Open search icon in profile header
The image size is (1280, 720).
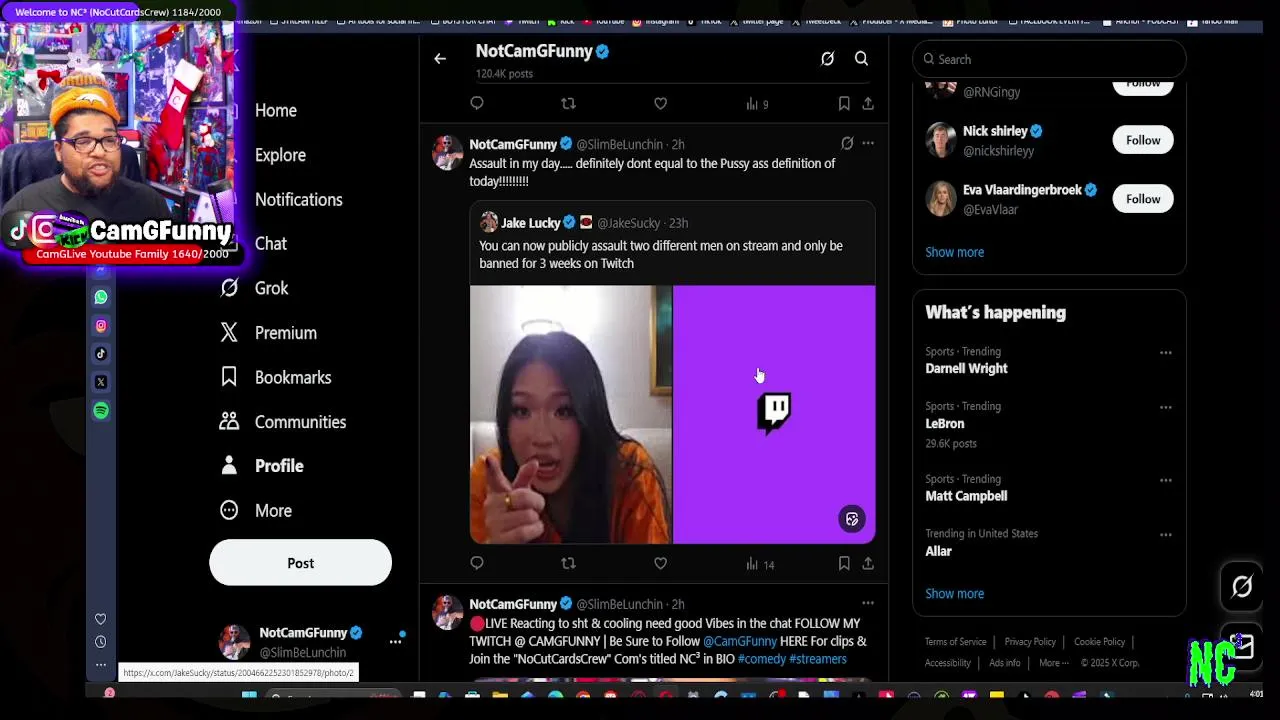(x=861, y=59)
